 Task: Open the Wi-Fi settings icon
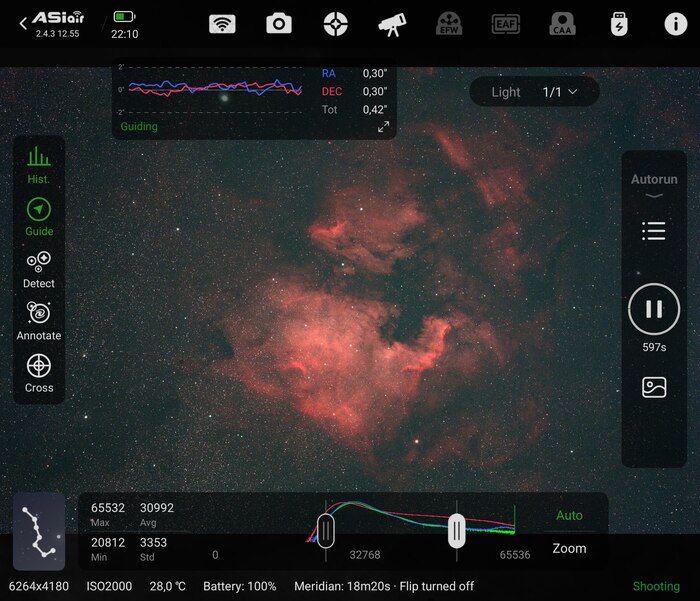222,24
